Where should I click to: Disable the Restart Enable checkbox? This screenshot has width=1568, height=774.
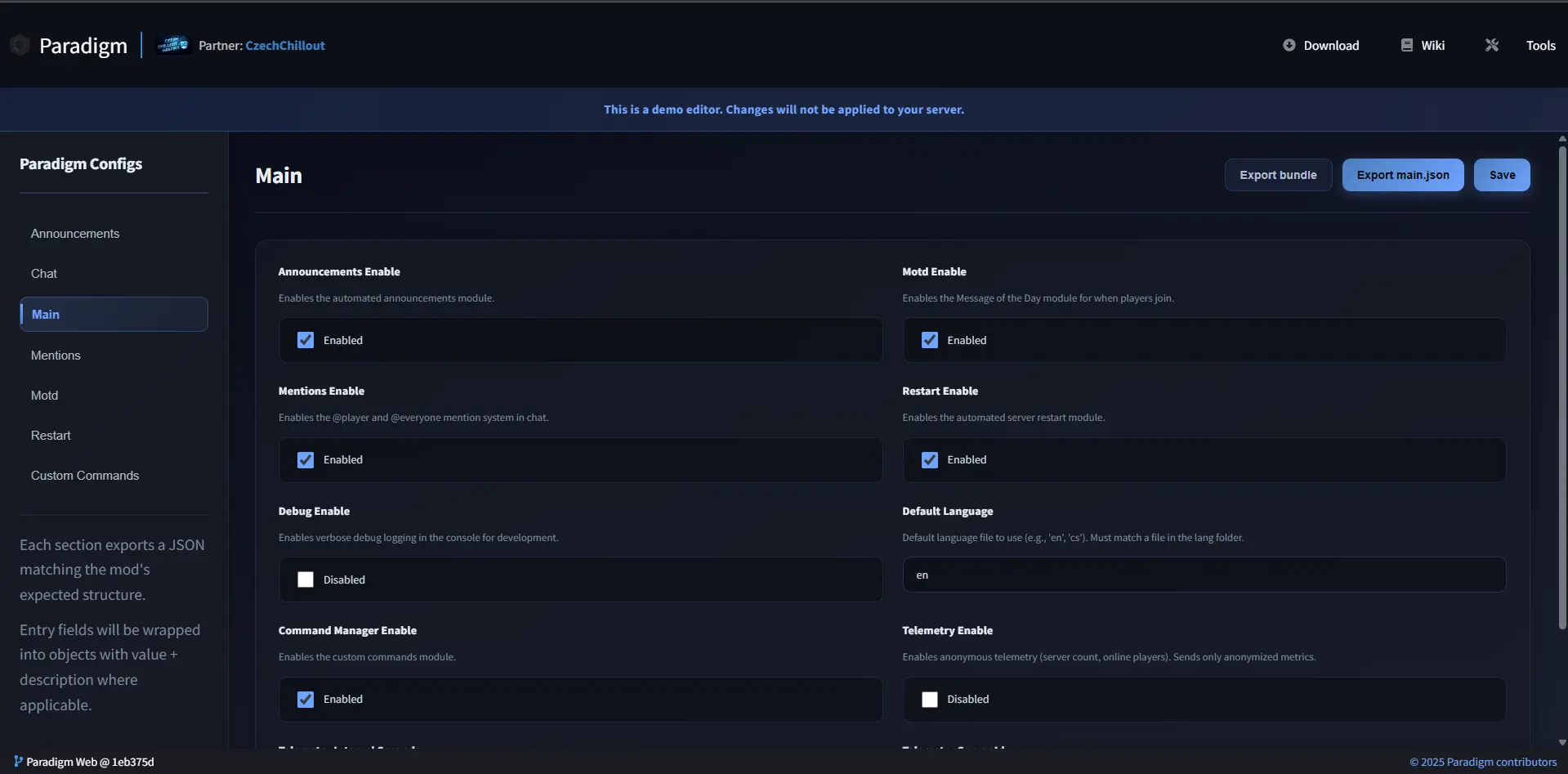(929, 460)
